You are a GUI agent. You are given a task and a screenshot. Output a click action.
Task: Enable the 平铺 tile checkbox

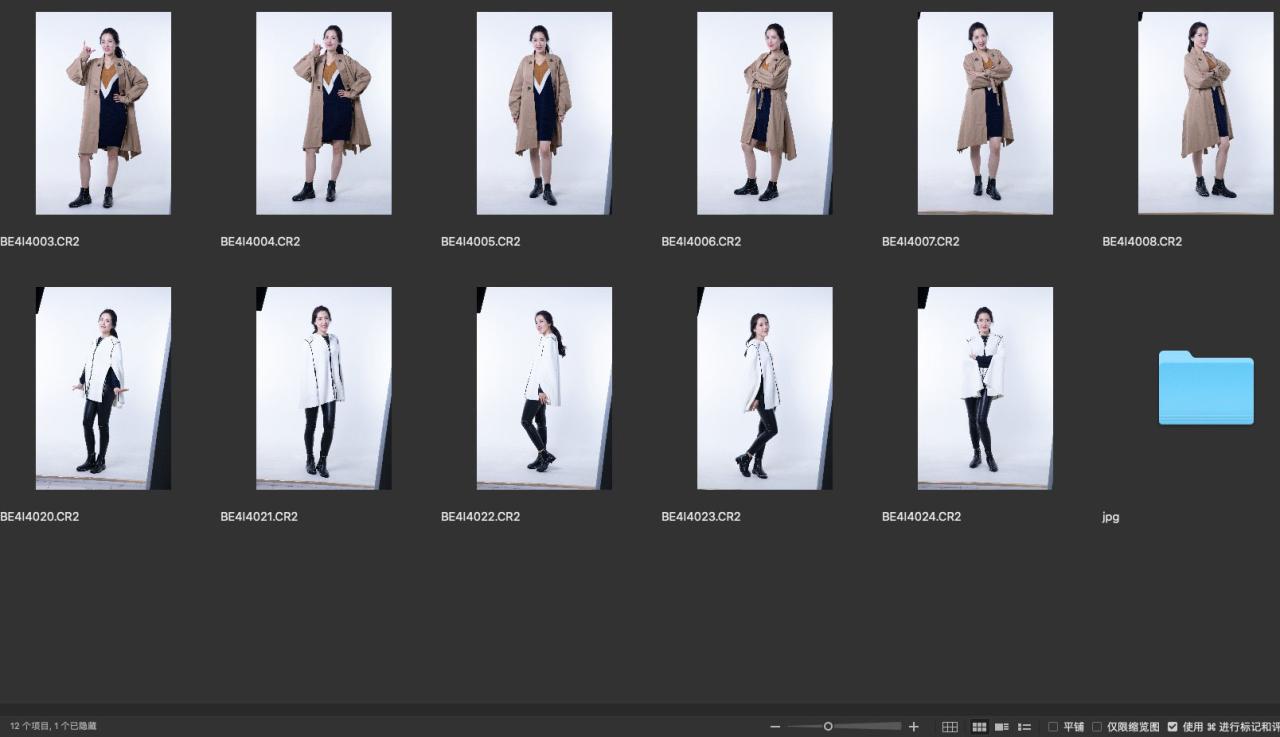tap(1053, 727)
